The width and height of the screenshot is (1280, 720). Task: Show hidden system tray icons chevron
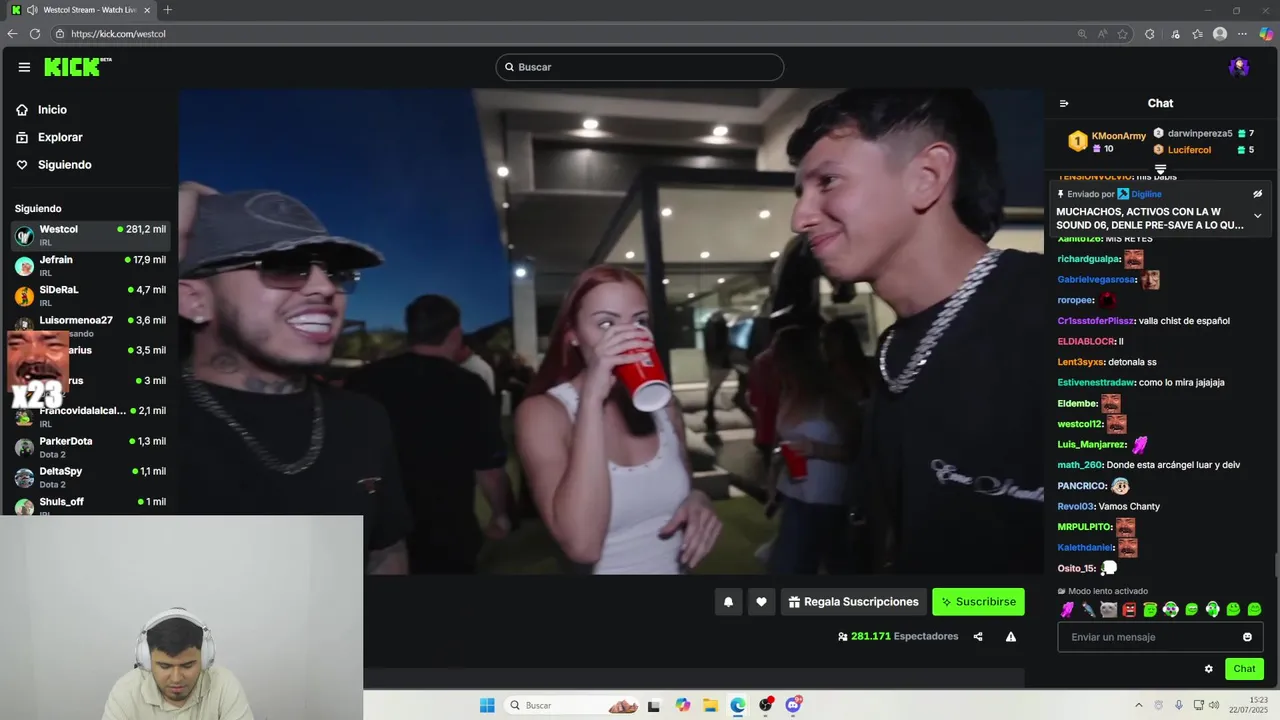pos(1139,705)
